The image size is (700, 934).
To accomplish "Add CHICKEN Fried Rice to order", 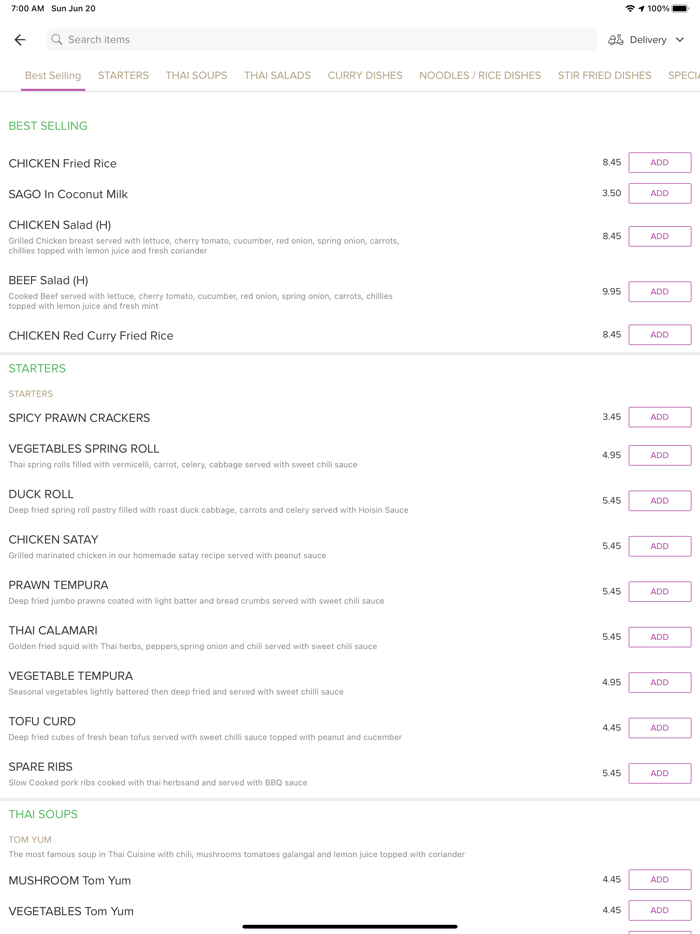I will click(659, 163).
